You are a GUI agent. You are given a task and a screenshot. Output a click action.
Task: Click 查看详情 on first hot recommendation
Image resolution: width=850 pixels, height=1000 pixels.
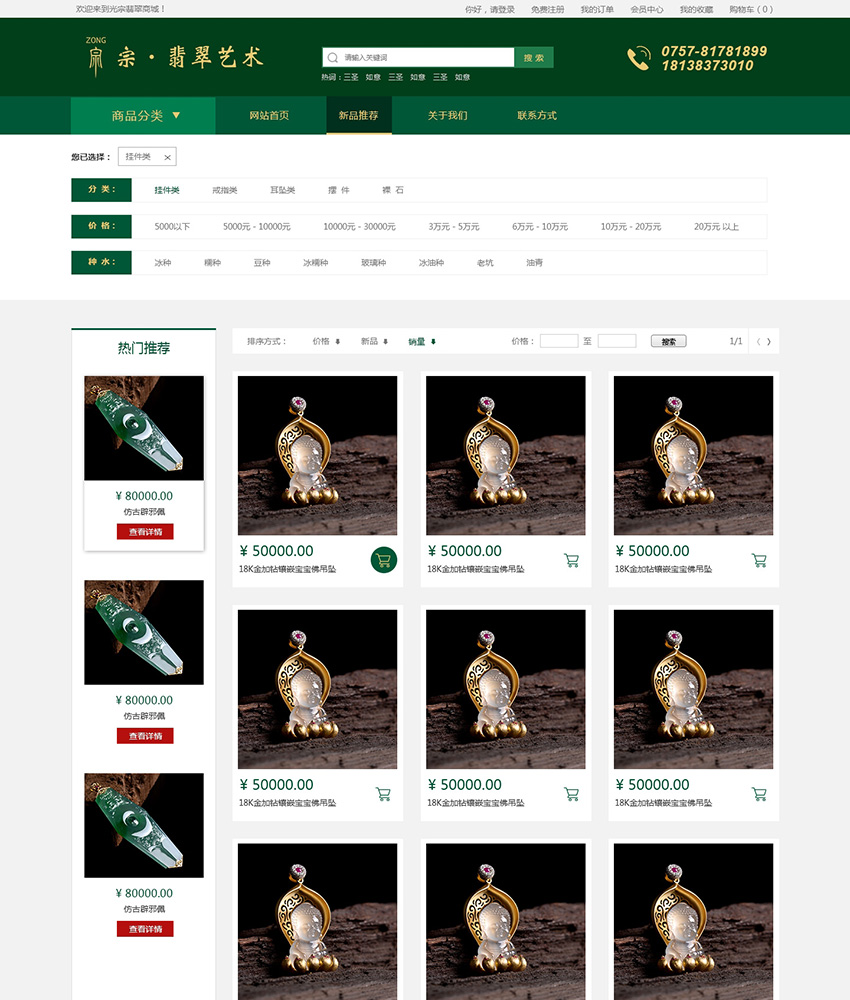(x=145, y=532)
